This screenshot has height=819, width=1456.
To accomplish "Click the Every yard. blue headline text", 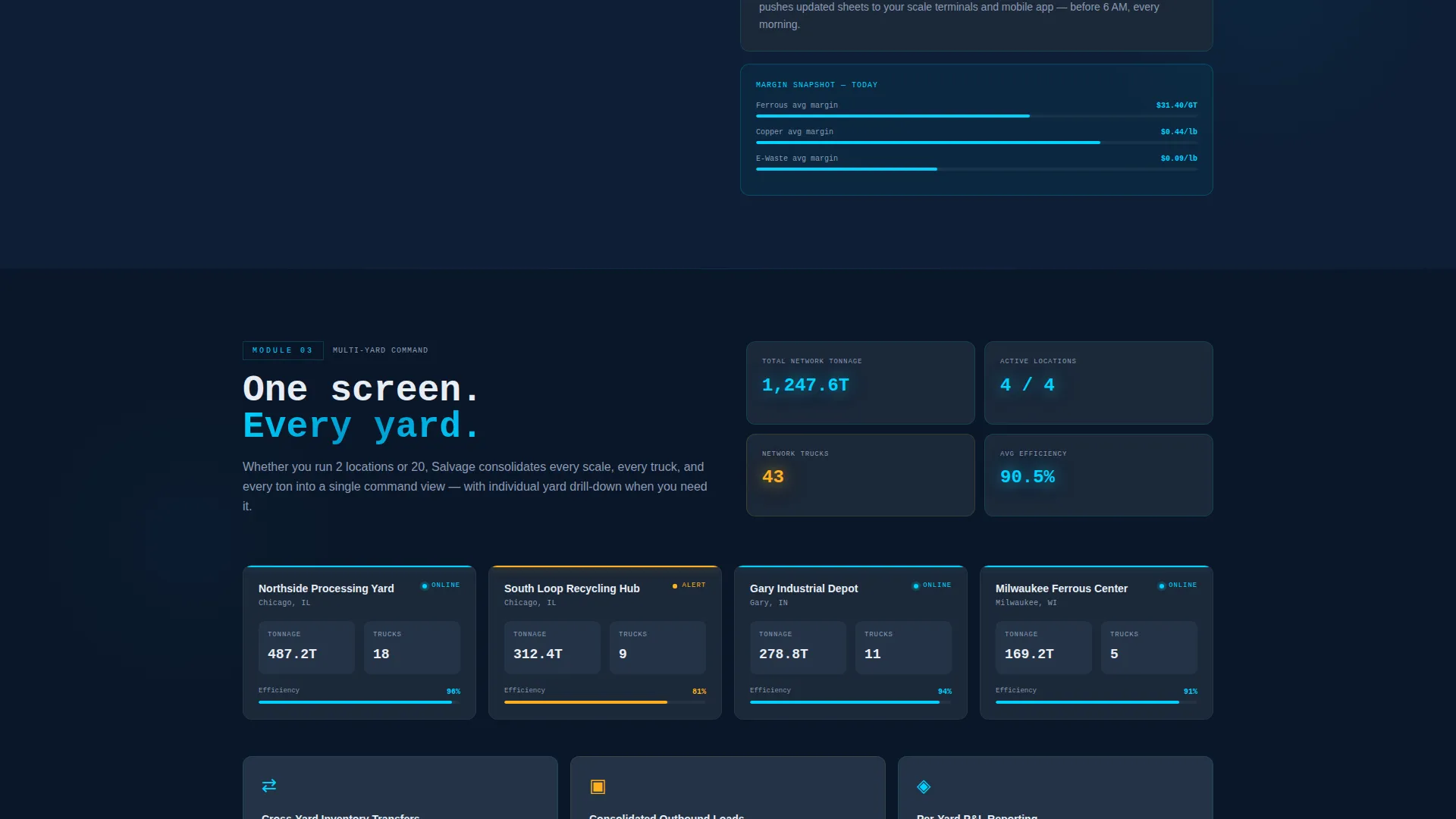I will (x=362, y=426).
